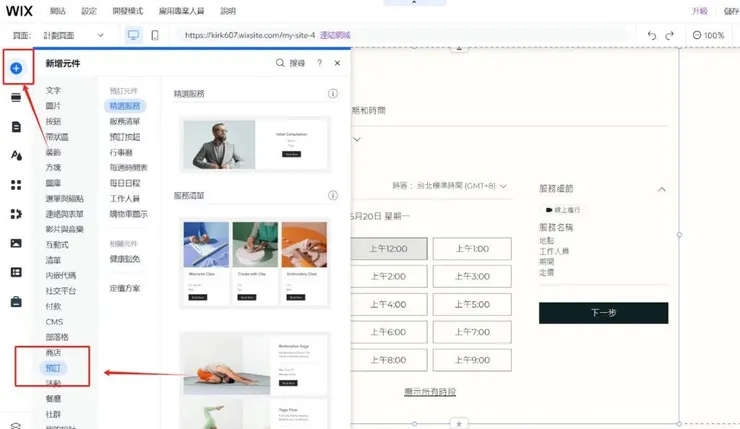Collapse the 服務細節 section chevron
This screenshot has width=740, height=429.
(x=662, y=189)
